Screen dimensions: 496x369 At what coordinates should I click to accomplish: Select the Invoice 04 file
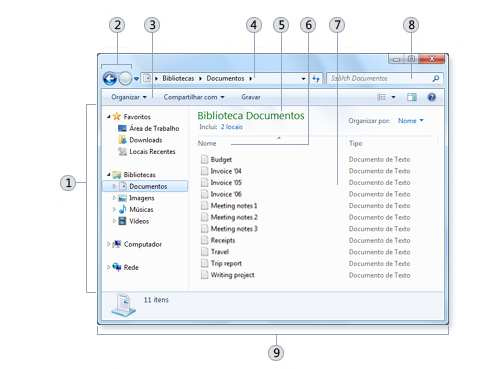[226, 171]
